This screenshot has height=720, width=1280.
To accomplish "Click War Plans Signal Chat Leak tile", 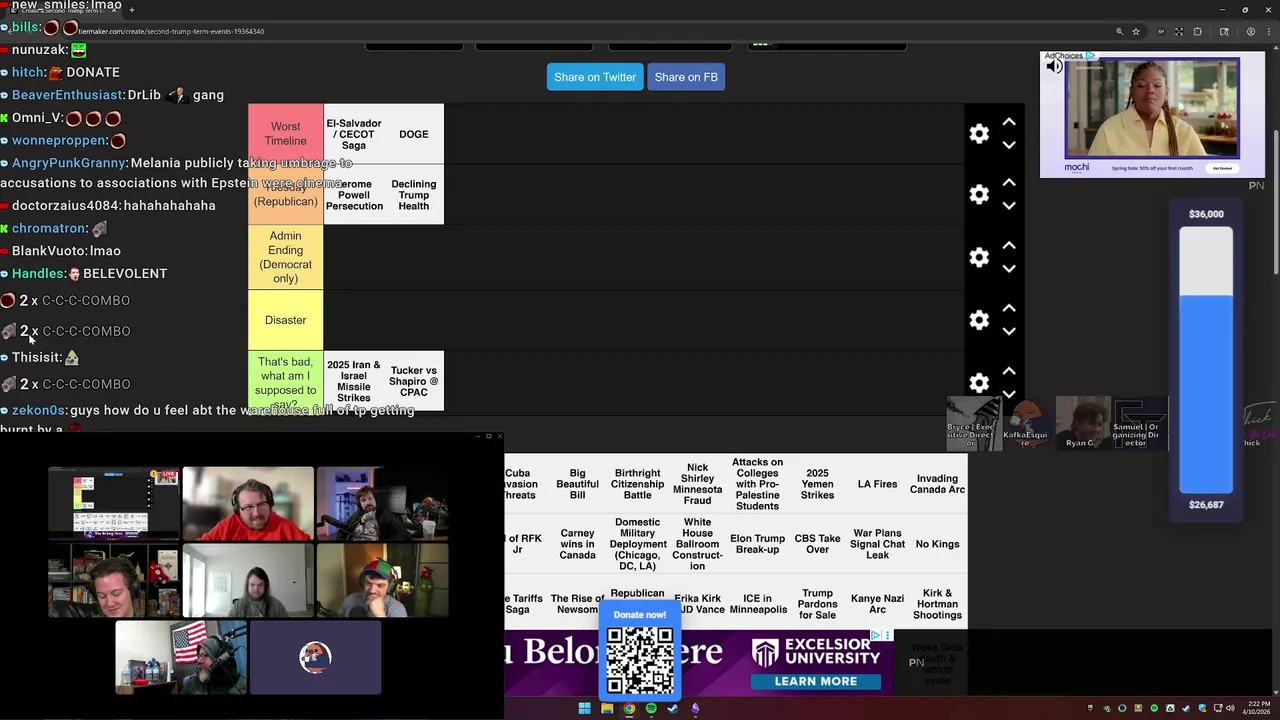I will coord(877,544).
